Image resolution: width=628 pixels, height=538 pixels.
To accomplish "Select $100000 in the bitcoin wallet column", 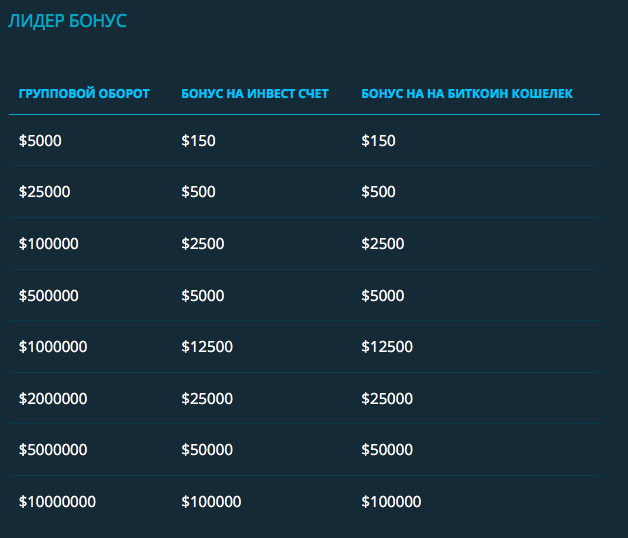I will (391, 502).
